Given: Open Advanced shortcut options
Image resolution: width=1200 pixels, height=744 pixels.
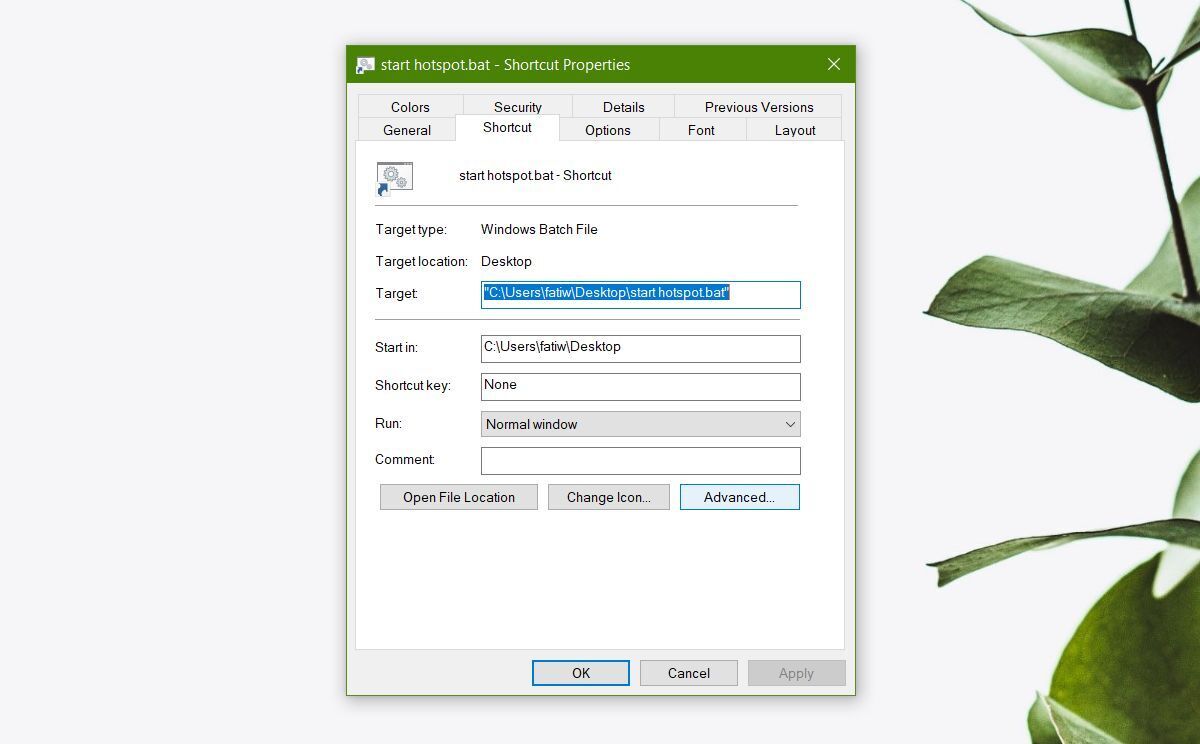Looking at the screenshot, I should click(739, 497).
